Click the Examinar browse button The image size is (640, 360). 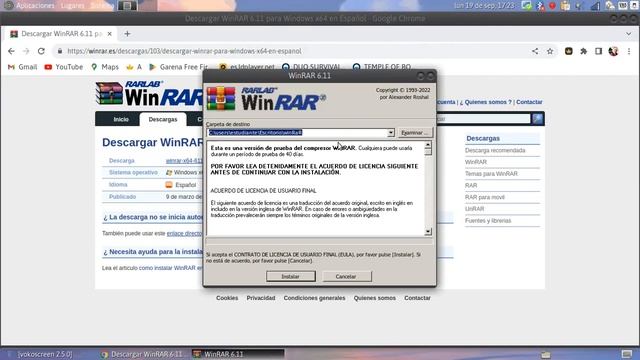(414, 133)
